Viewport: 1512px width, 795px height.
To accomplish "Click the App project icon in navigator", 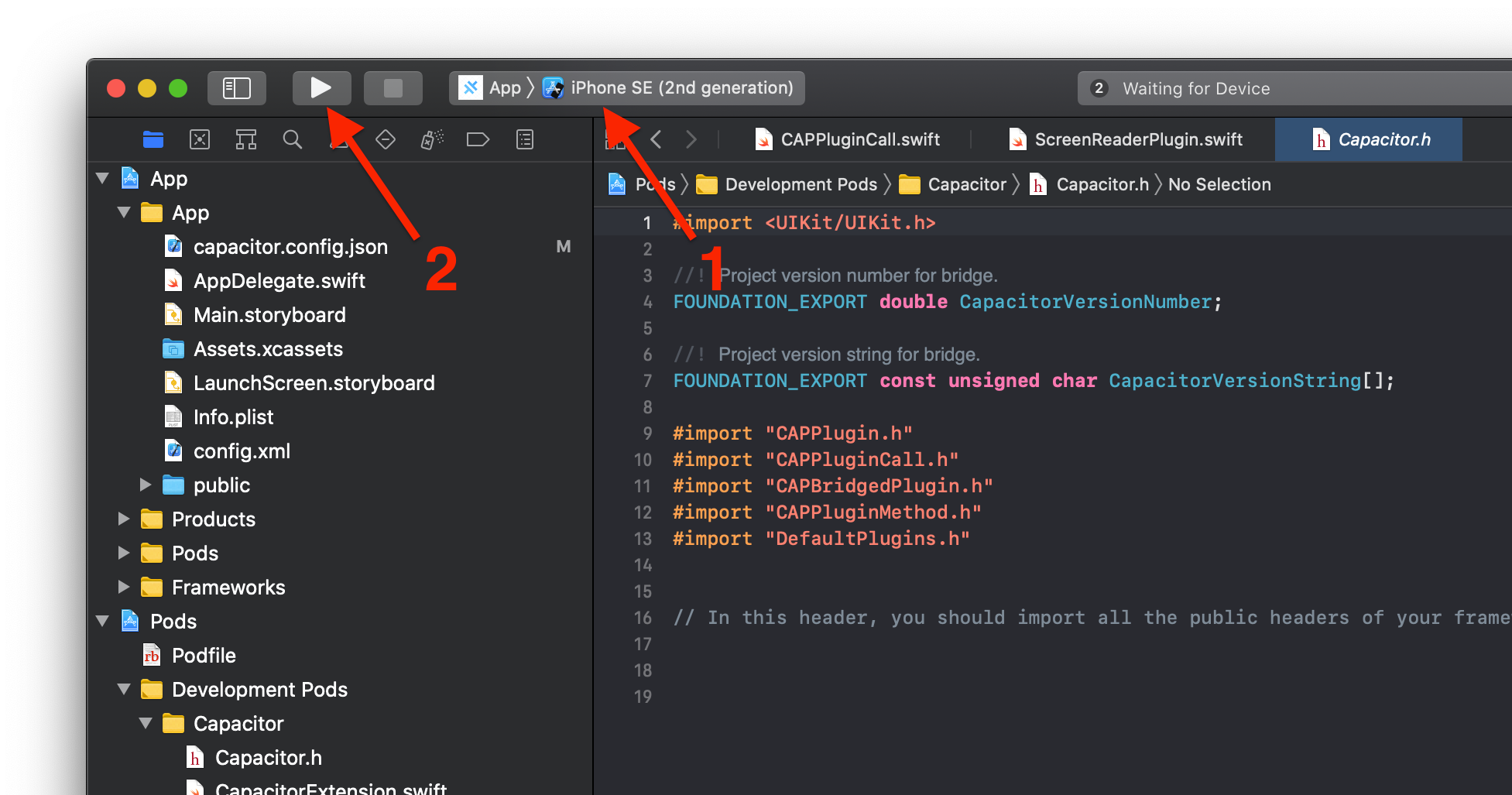I will [x=129, y=178].
